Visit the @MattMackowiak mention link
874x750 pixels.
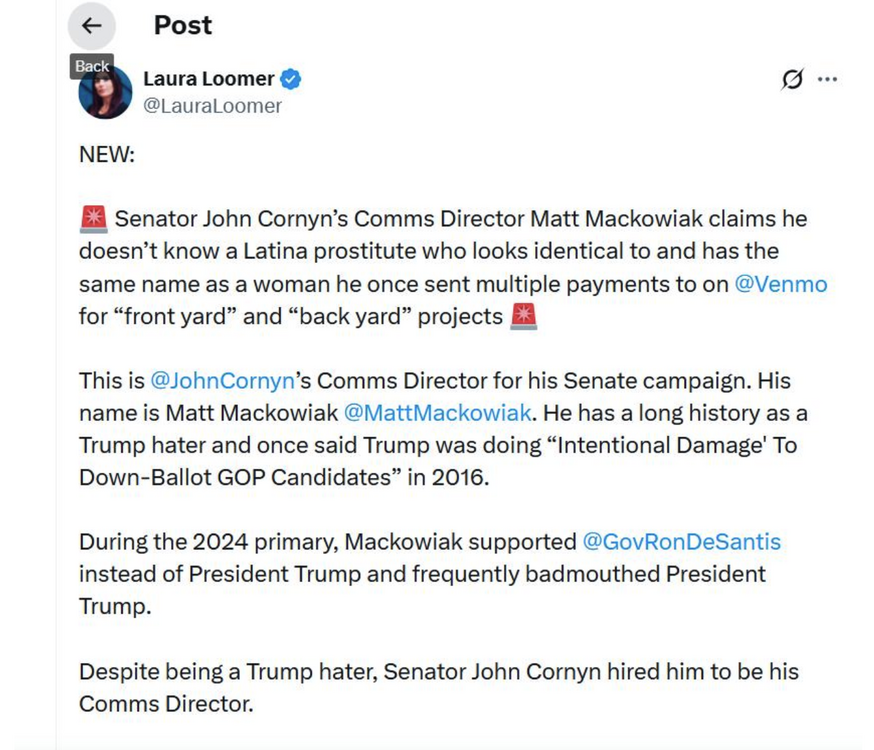[437, 413]
